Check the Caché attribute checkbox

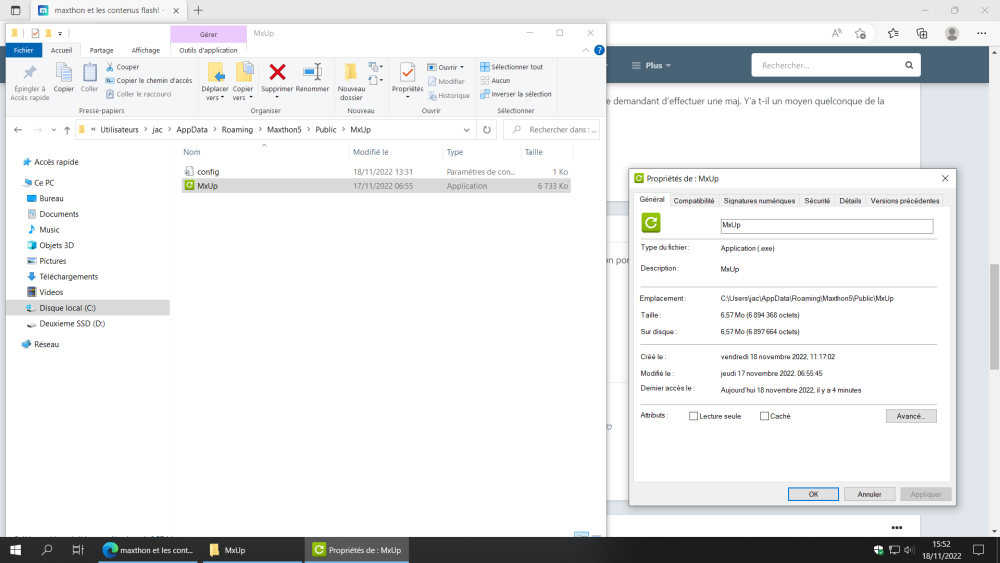[765, 416]
